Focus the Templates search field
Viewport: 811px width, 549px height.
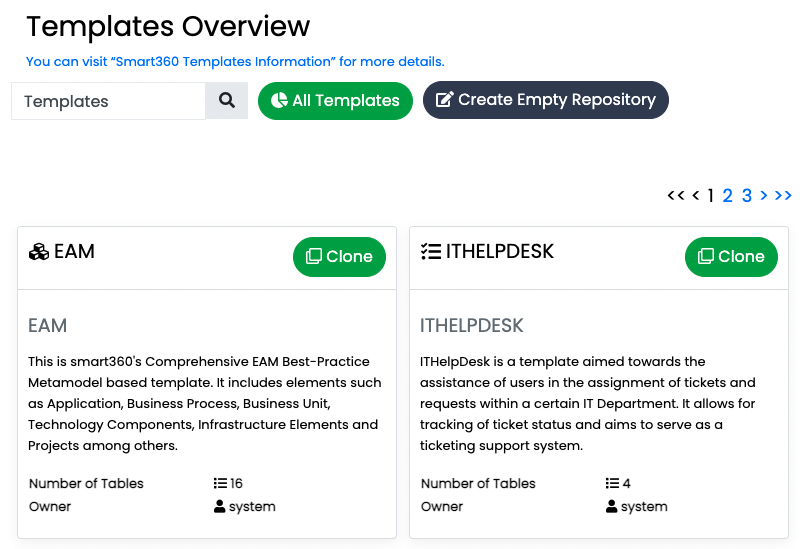coord(109,101)
